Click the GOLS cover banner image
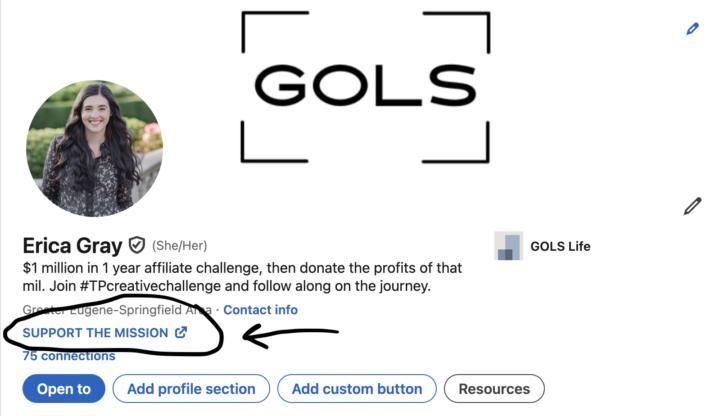Screen dimensions: 720x416 365,86
